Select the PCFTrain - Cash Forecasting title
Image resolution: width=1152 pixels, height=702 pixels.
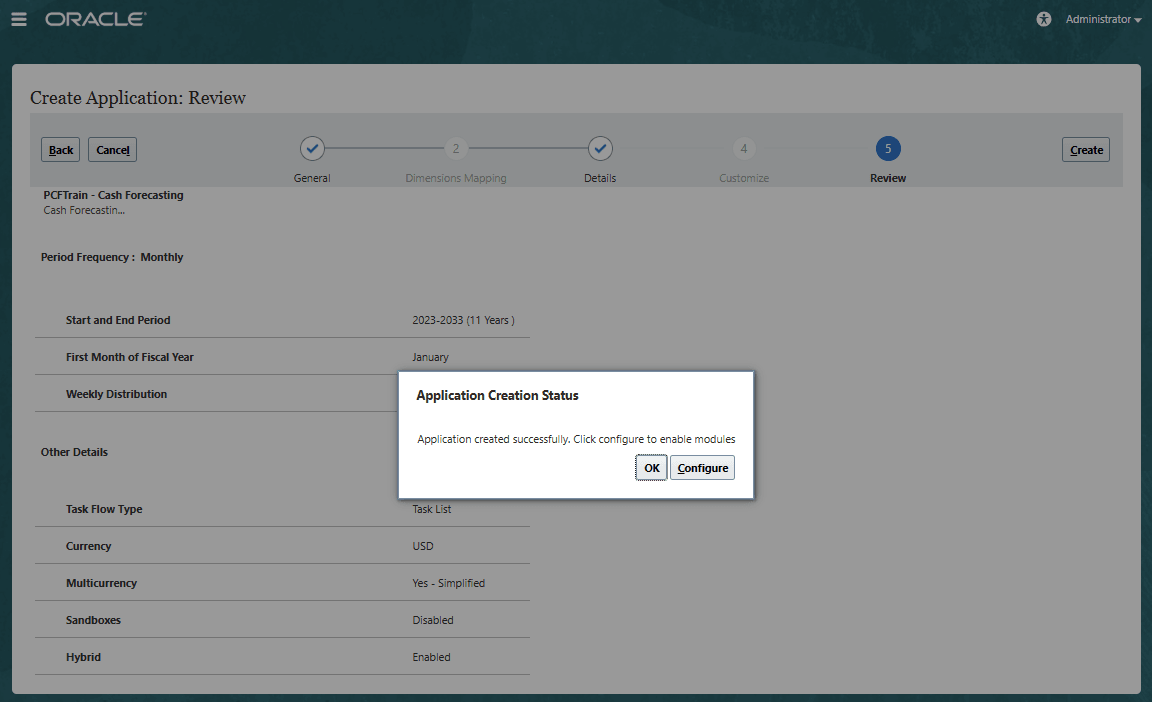[x=113, y=195]
